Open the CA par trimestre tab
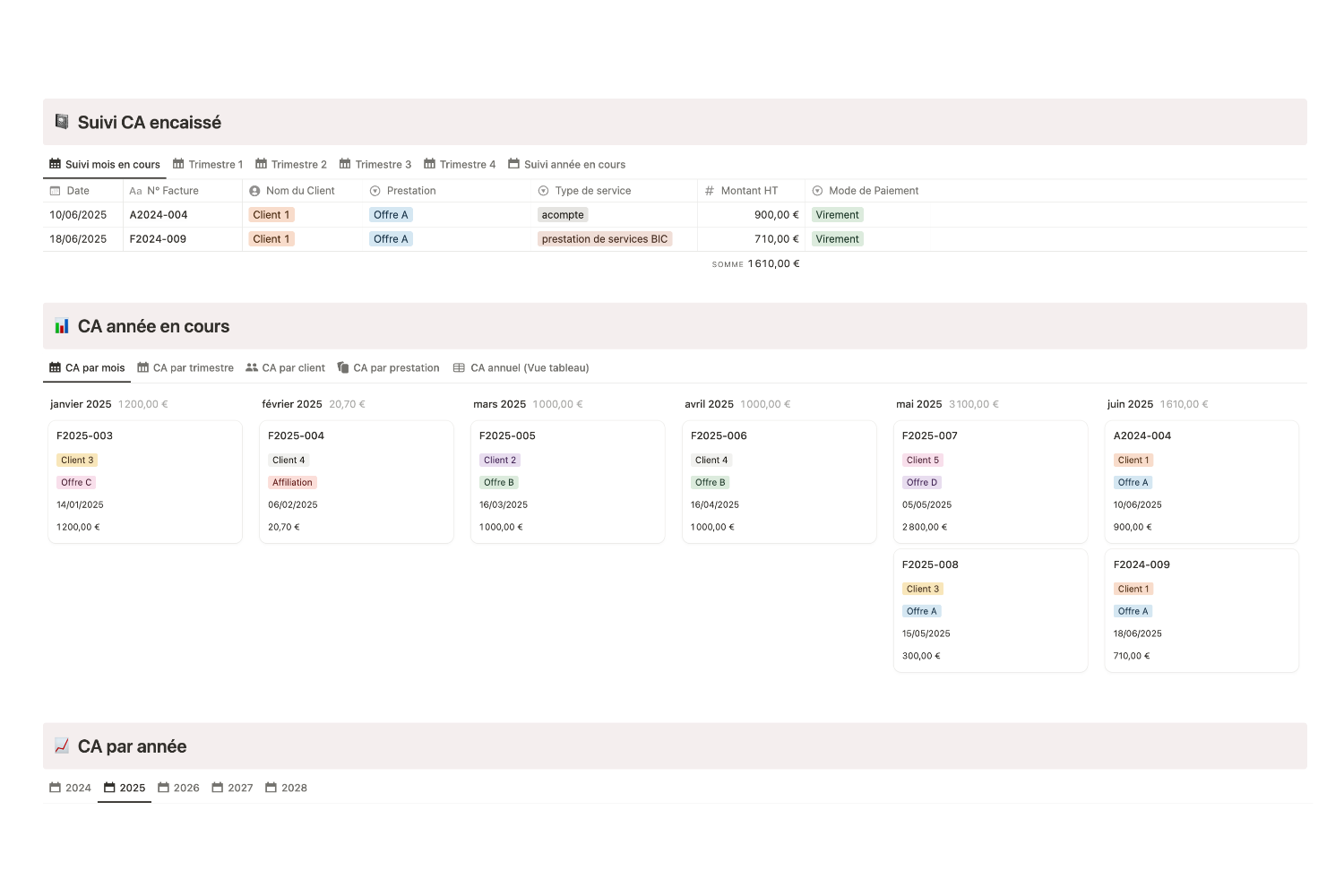This screenshot has width=1344, height=896. 185,367
